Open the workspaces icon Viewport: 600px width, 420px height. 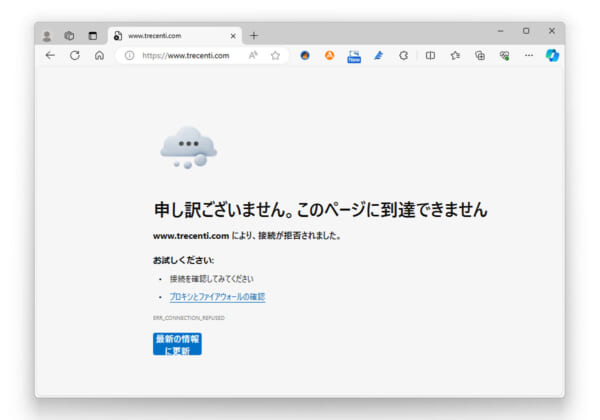click(69, 36)
